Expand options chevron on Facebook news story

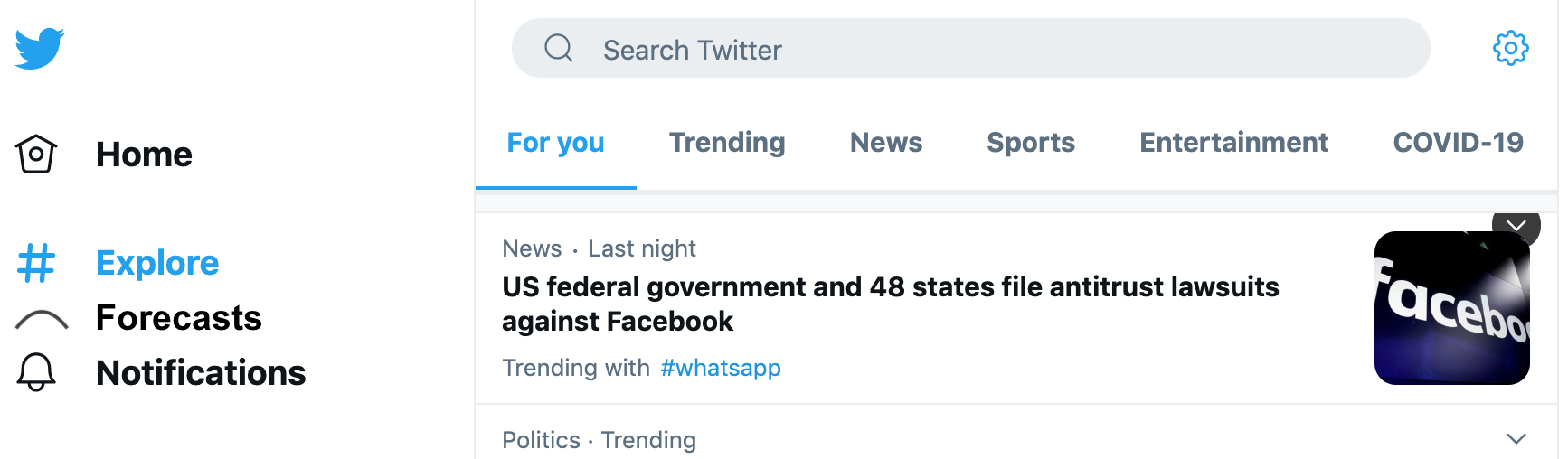(x=1516, y=226)
